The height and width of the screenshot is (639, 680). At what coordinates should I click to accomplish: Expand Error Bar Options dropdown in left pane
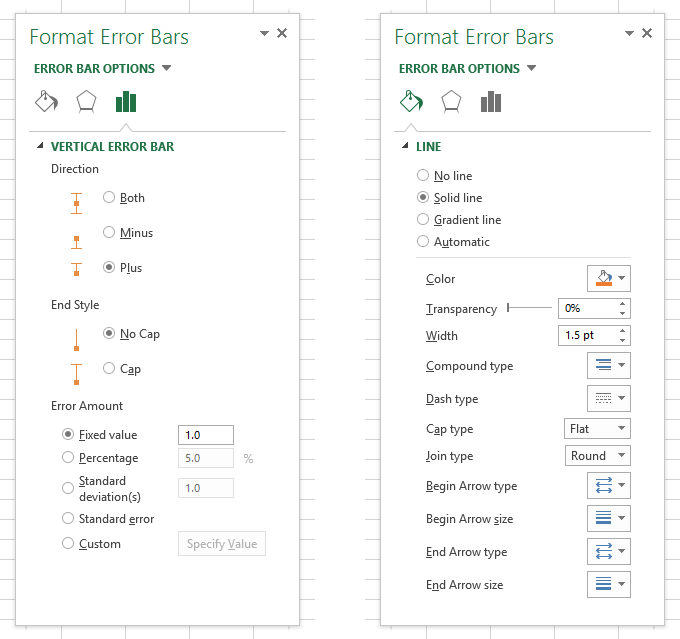click(167, 68)
